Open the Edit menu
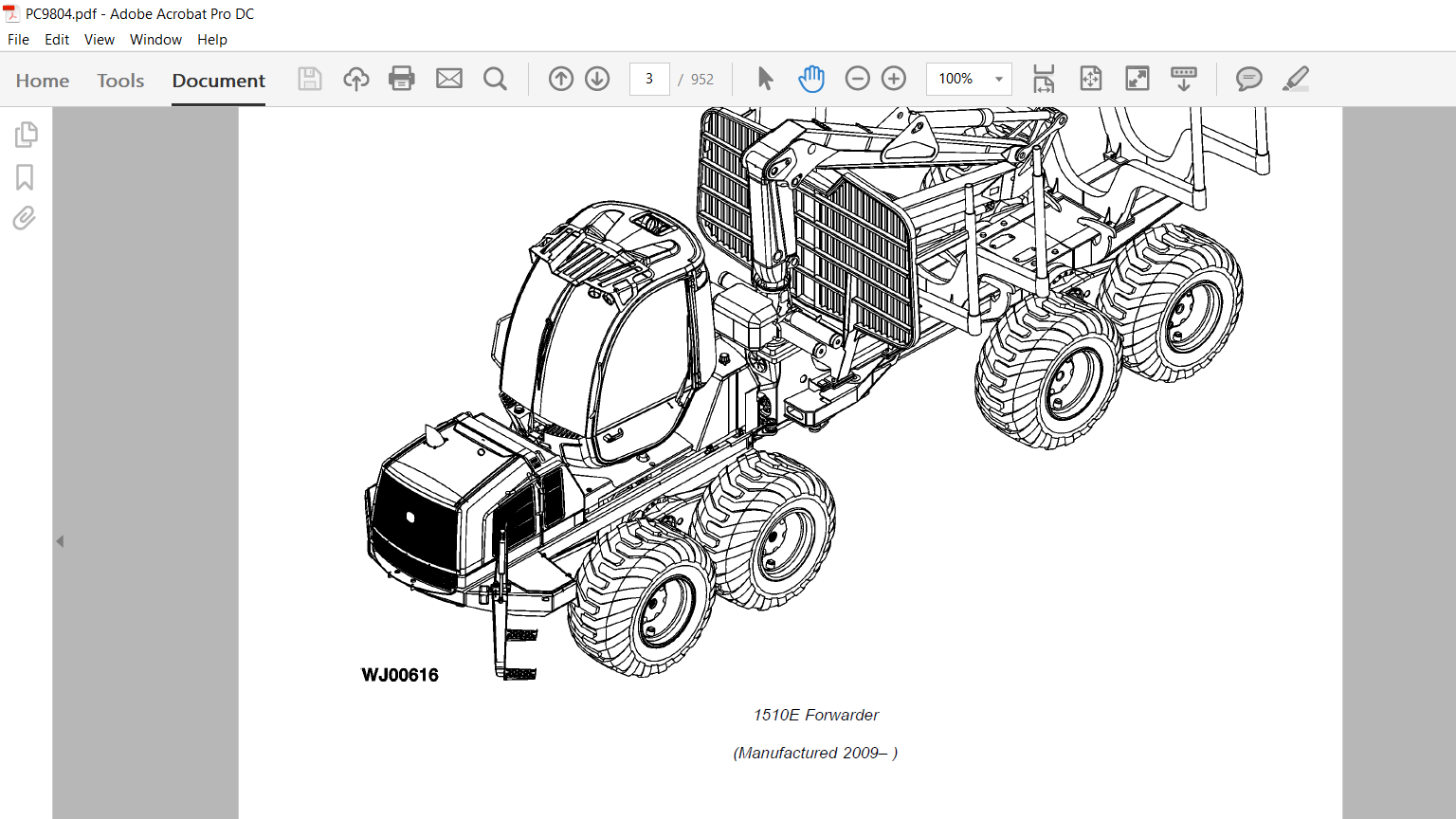 tap(57, 40)
